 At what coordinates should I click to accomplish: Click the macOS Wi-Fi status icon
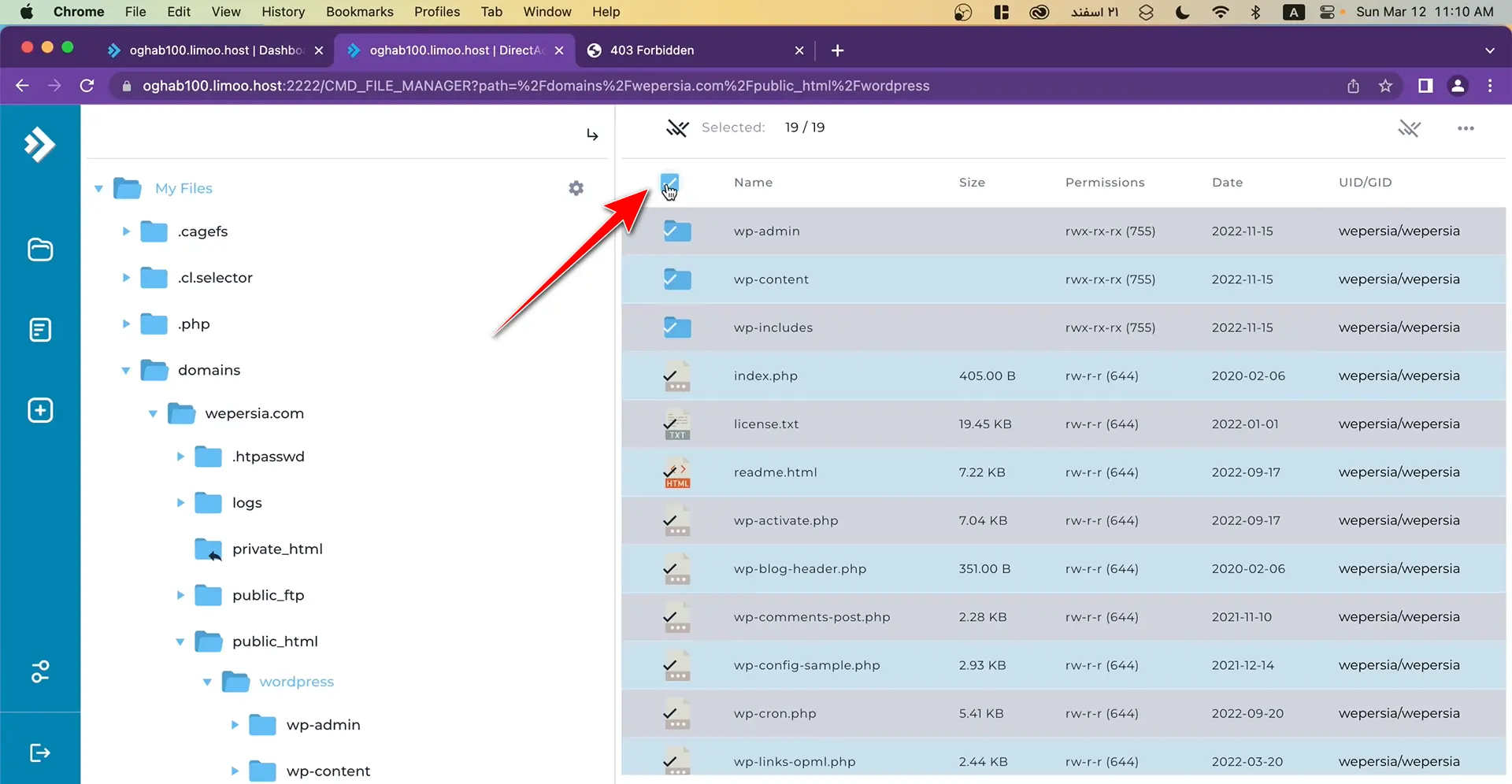click(x=1221, y=12)
